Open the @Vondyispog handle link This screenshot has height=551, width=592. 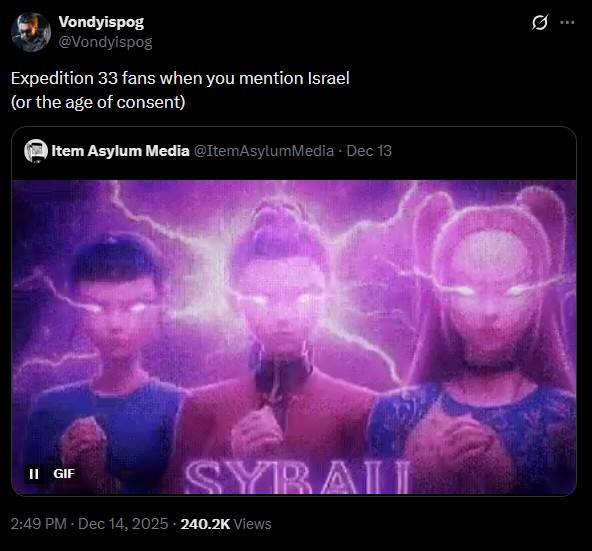[x=105, y=42]
